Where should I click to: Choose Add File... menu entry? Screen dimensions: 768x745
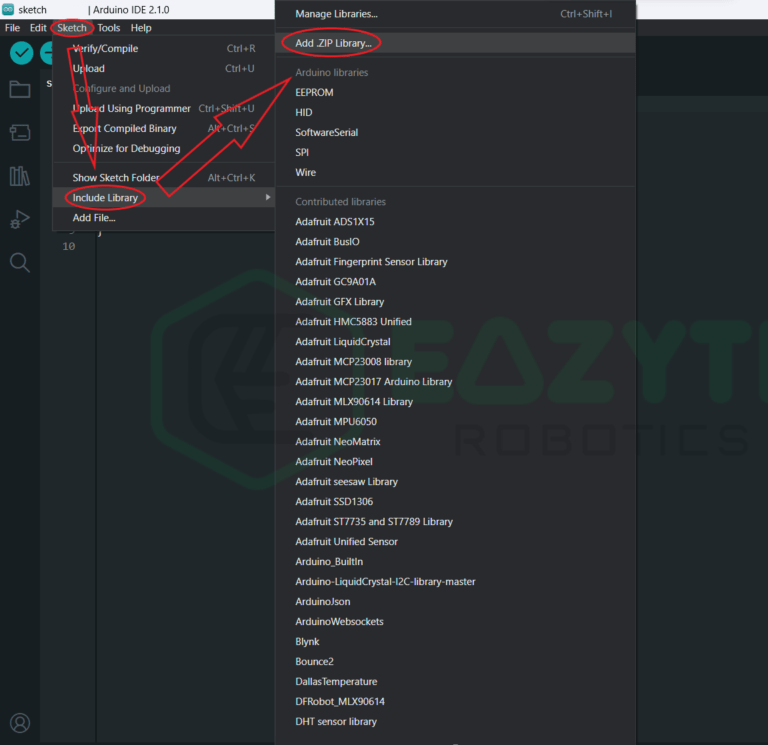[x=164, y=218]
